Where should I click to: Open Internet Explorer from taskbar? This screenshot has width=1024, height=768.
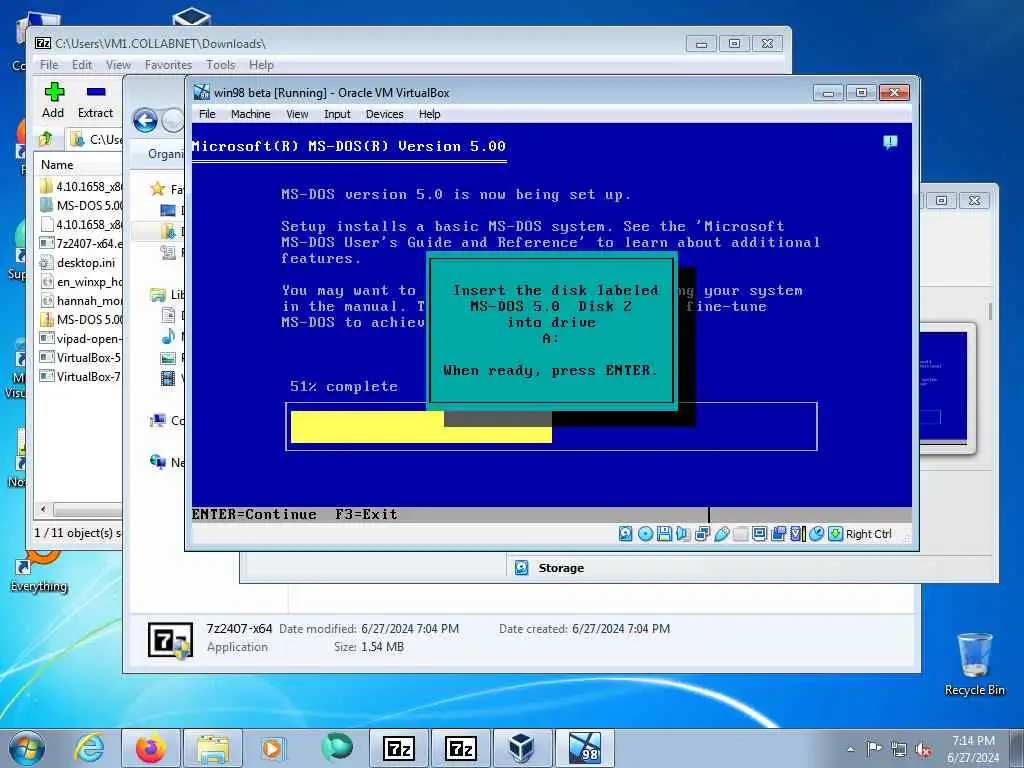89,748
